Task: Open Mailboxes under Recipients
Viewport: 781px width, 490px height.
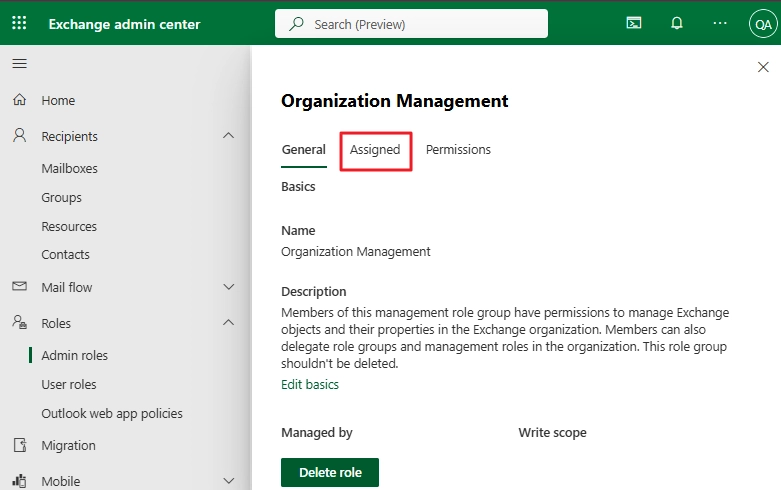Action: 69,168
